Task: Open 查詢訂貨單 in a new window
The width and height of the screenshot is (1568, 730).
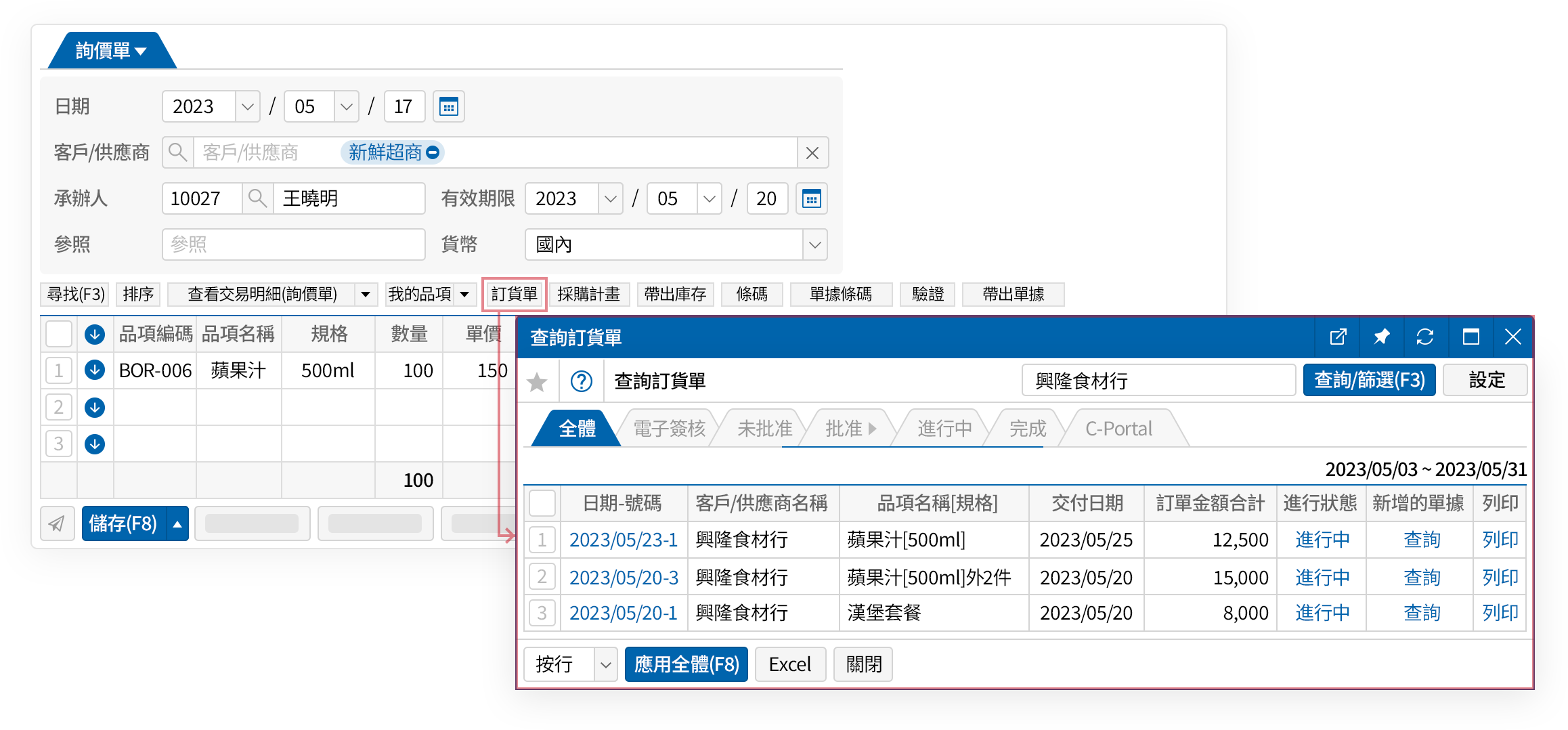Action: [1338, 337]
